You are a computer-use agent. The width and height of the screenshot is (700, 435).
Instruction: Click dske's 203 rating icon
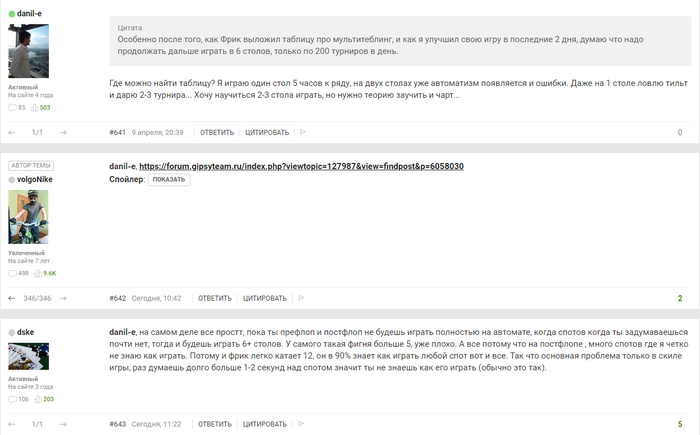(x=38, y=399)
